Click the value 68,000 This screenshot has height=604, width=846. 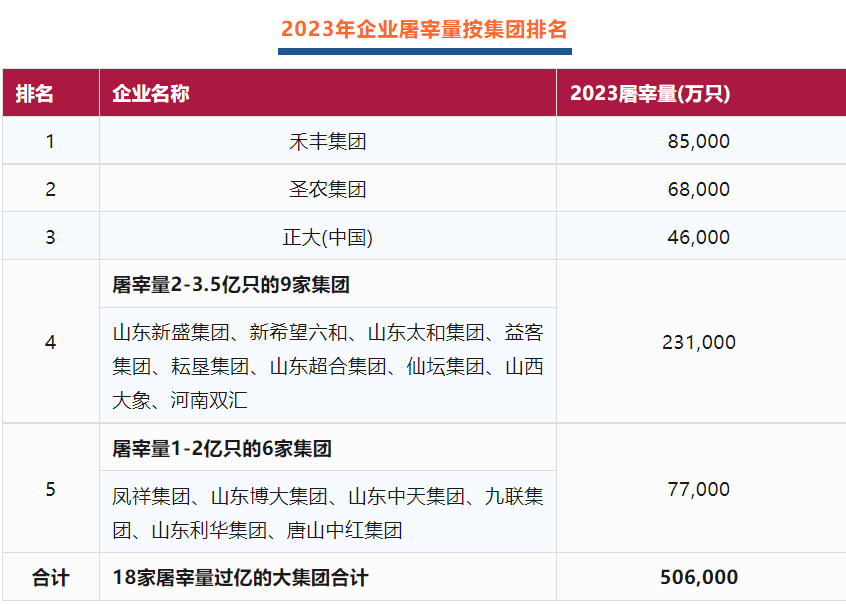tap(698, 189)
